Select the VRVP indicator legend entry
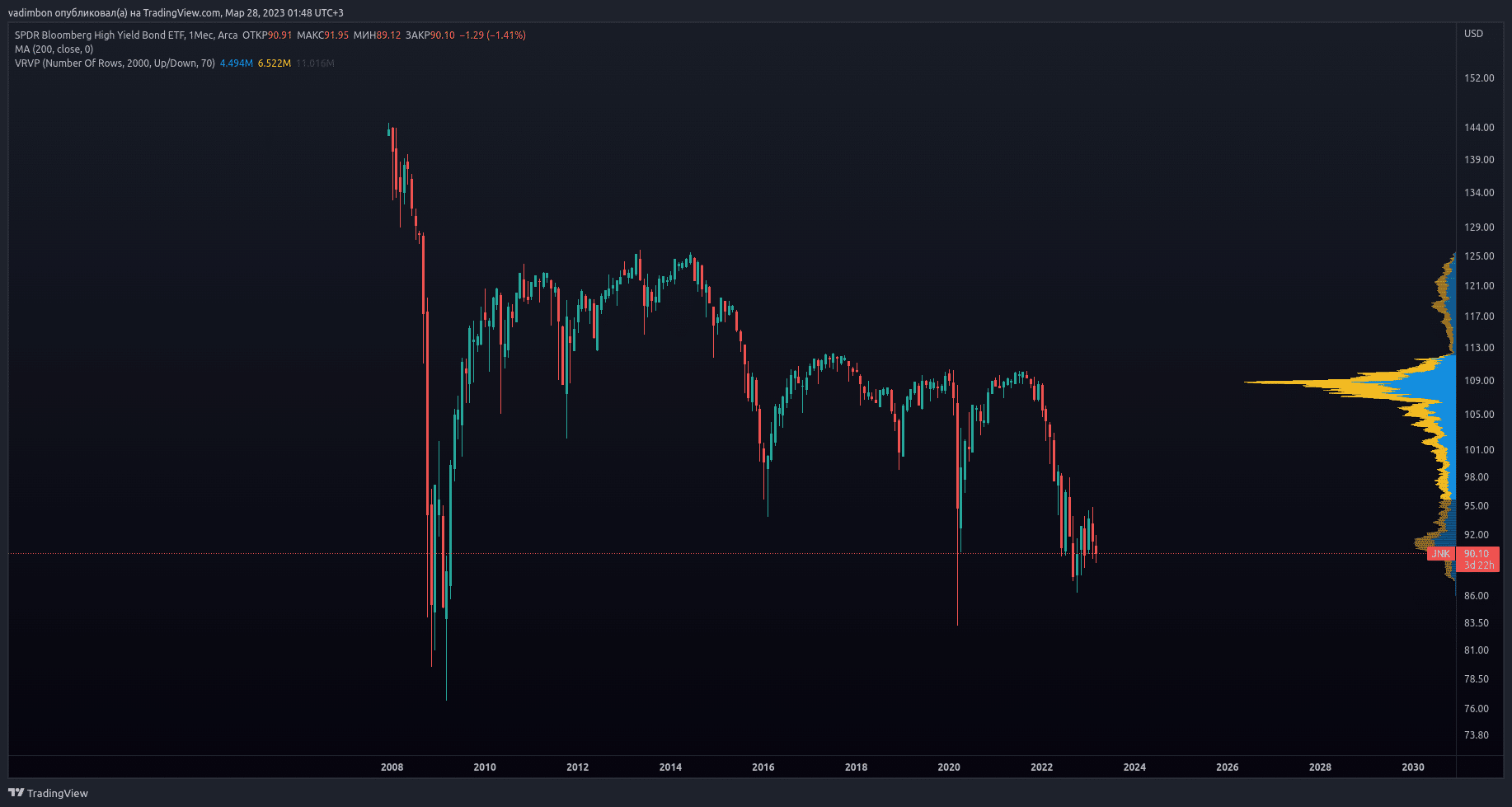Viewport: 1512px width, 807px height. 115,63
